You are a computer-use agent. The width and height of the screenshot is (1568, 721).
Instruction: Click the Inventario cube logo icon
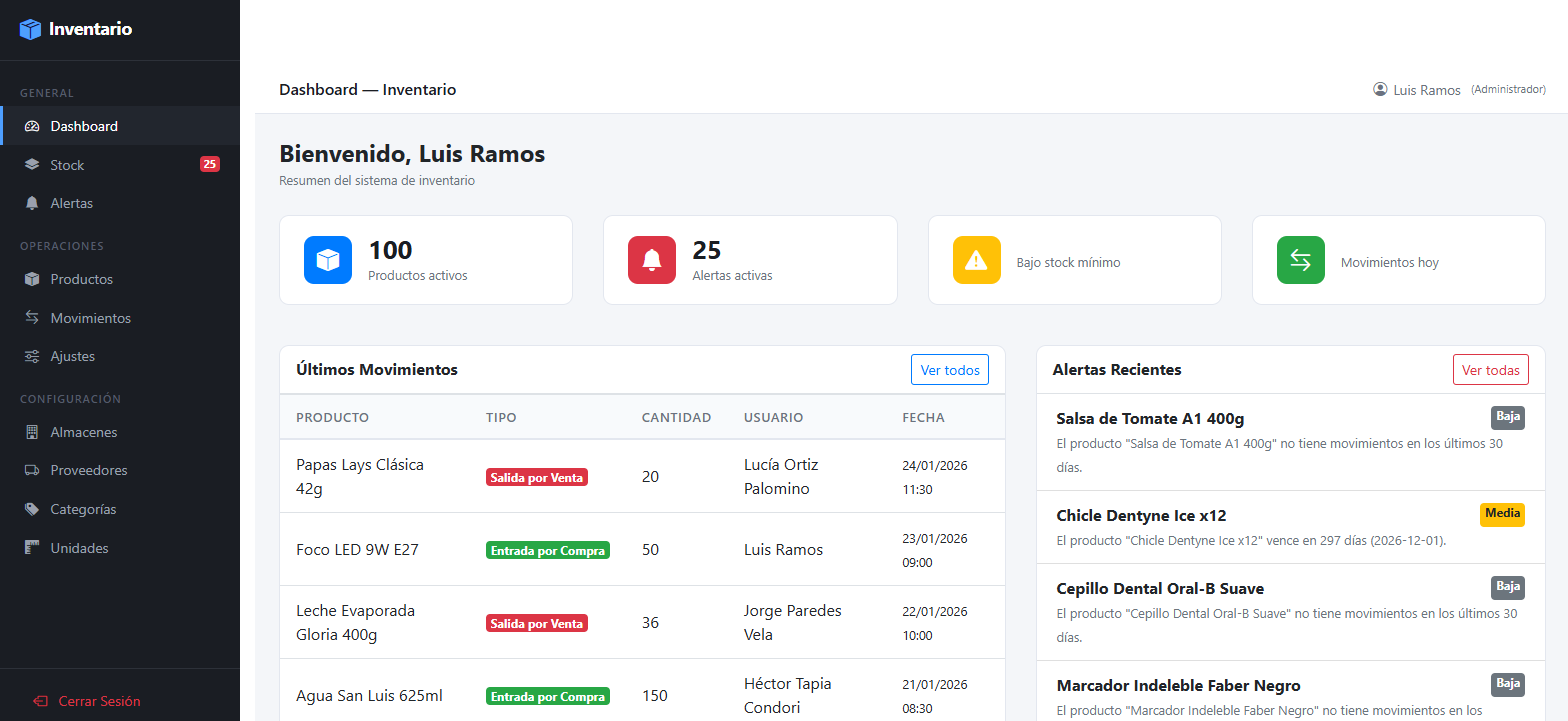coord(31,30)
